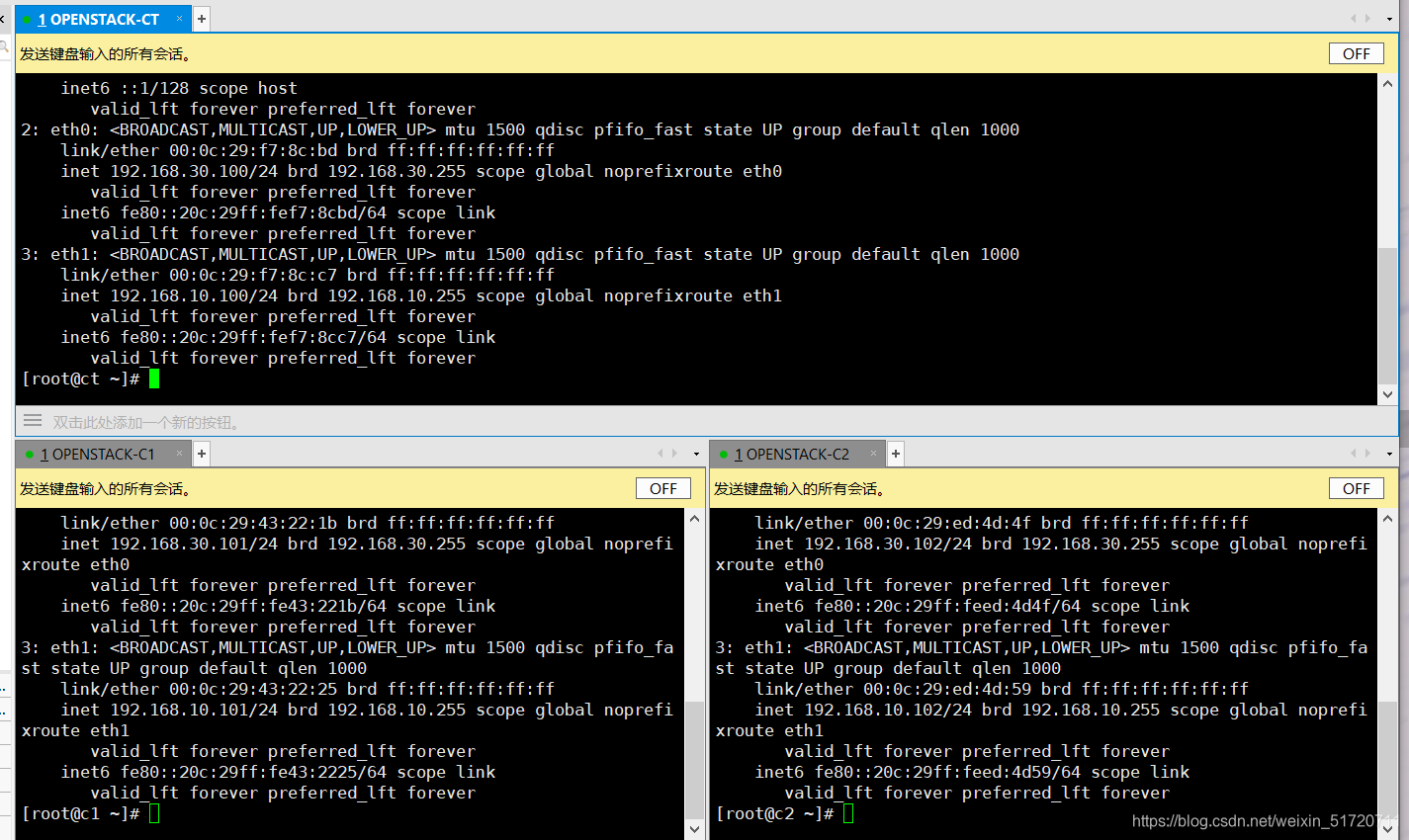Close the OPENSTACK-C2 session tab
The image size is (1409, 840).
coord(874,454)
